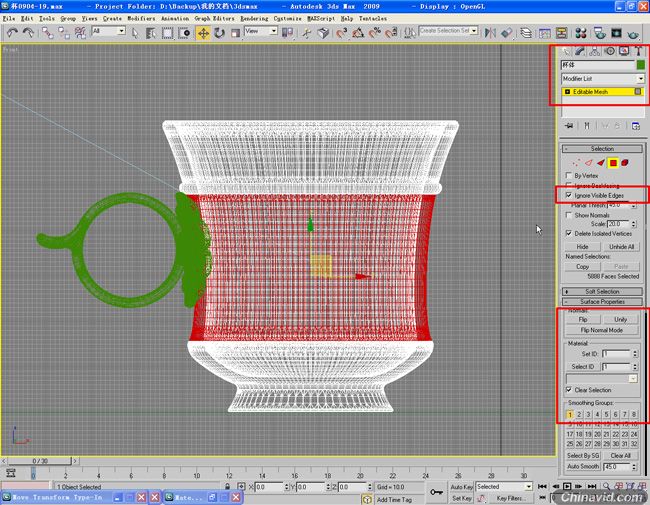Enable the By Vertex checkbox
This screenshot has width=650, height=505.
[x=569, y=175]
